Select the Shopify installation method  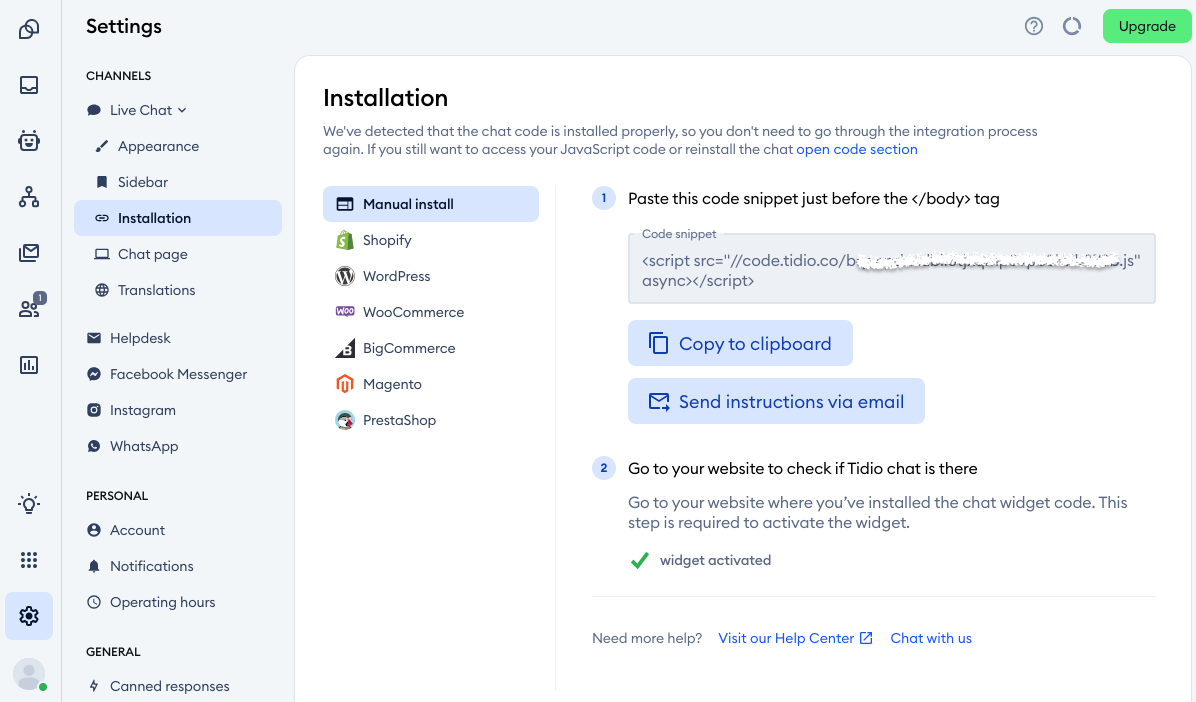[x=387, y=240]
